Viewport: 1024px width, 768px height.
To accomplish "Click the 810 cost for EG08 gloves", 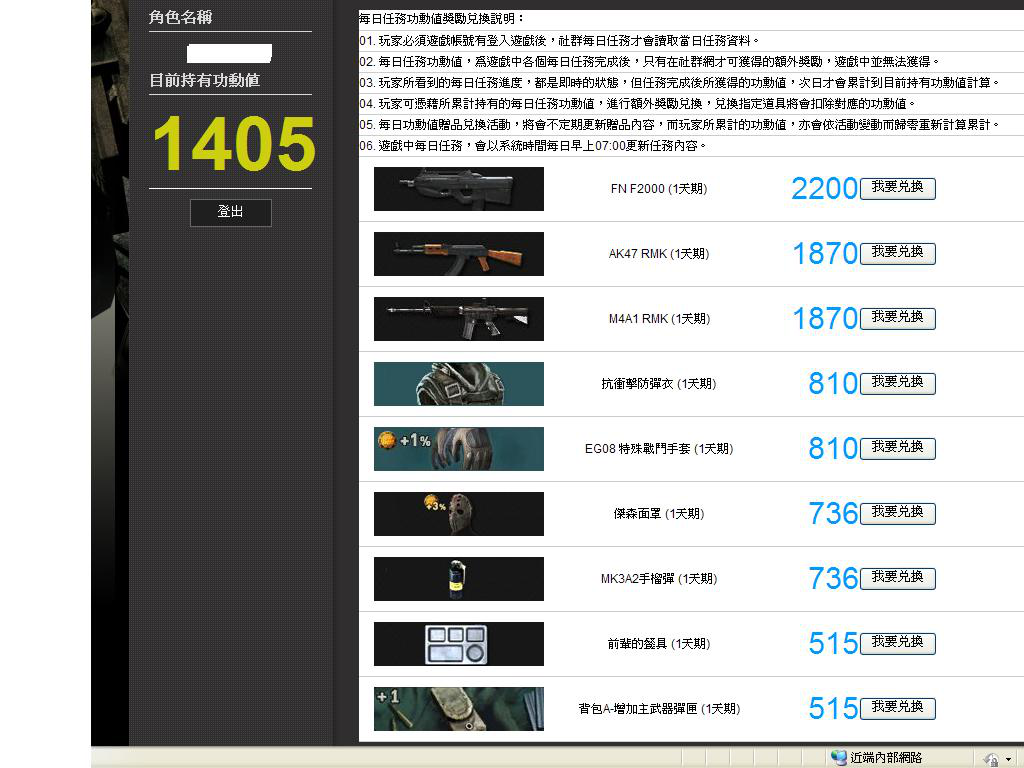I will [833, 449].
